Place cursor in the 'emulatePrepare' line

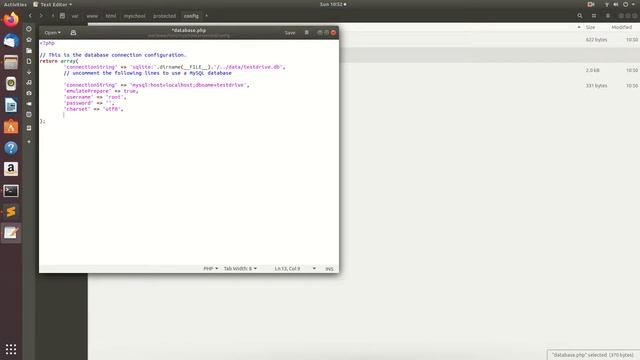pos(101,91)
